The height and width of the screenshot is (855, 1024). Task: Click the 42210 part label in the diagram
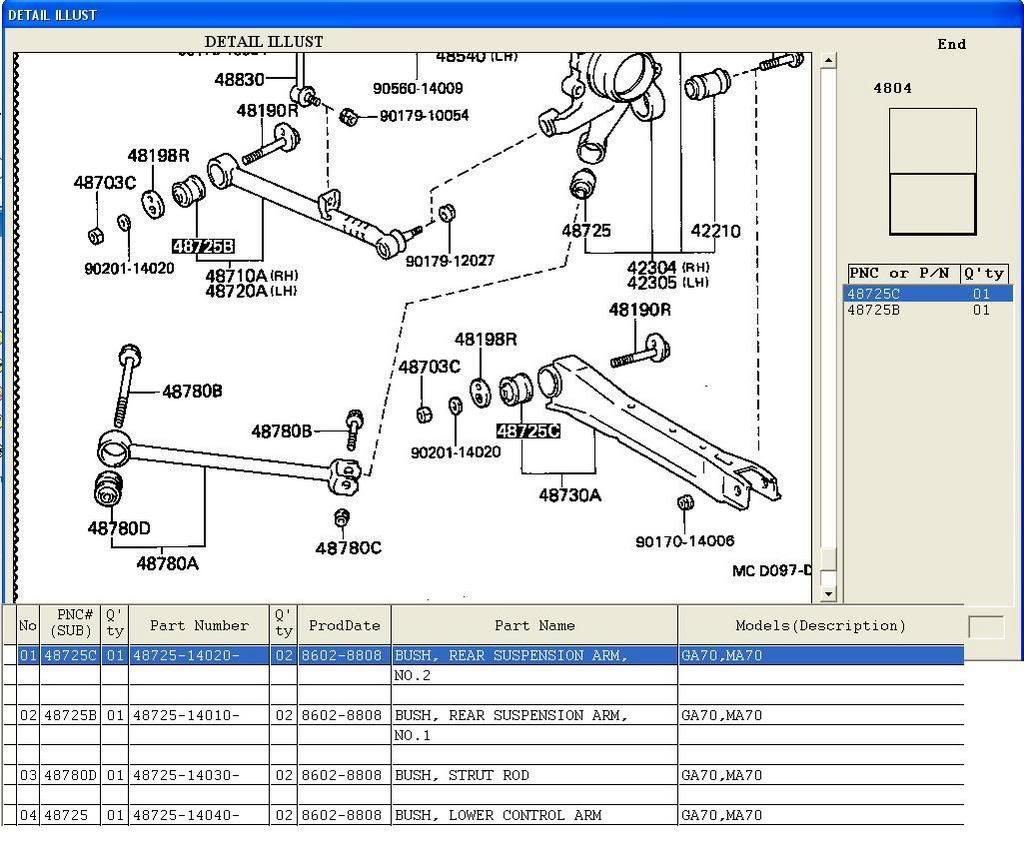coord(715,231)
